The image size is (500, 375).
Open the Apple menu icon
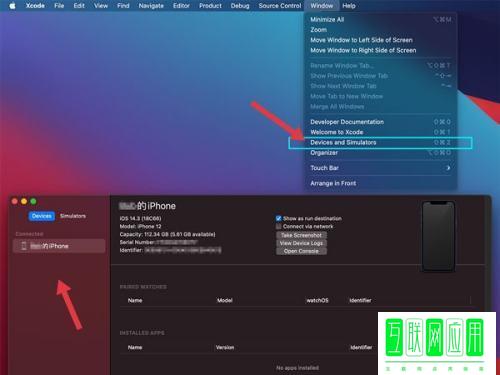pyautogui.click(x=12, y=6)
